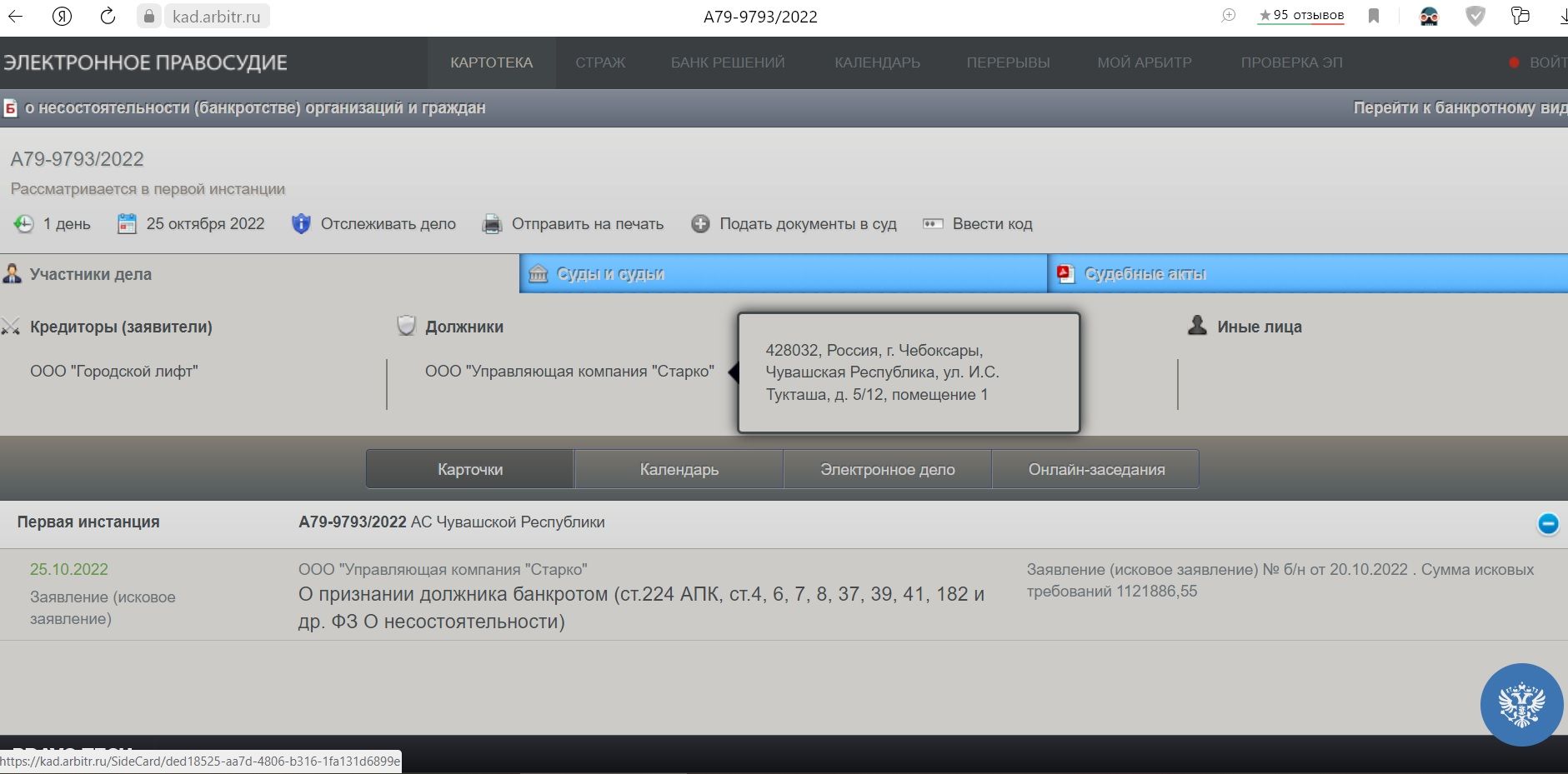The image size is (1568, 774).
Task: Click the calendar icon beside 25 октября 2022
Action: [x=127, y=224]
